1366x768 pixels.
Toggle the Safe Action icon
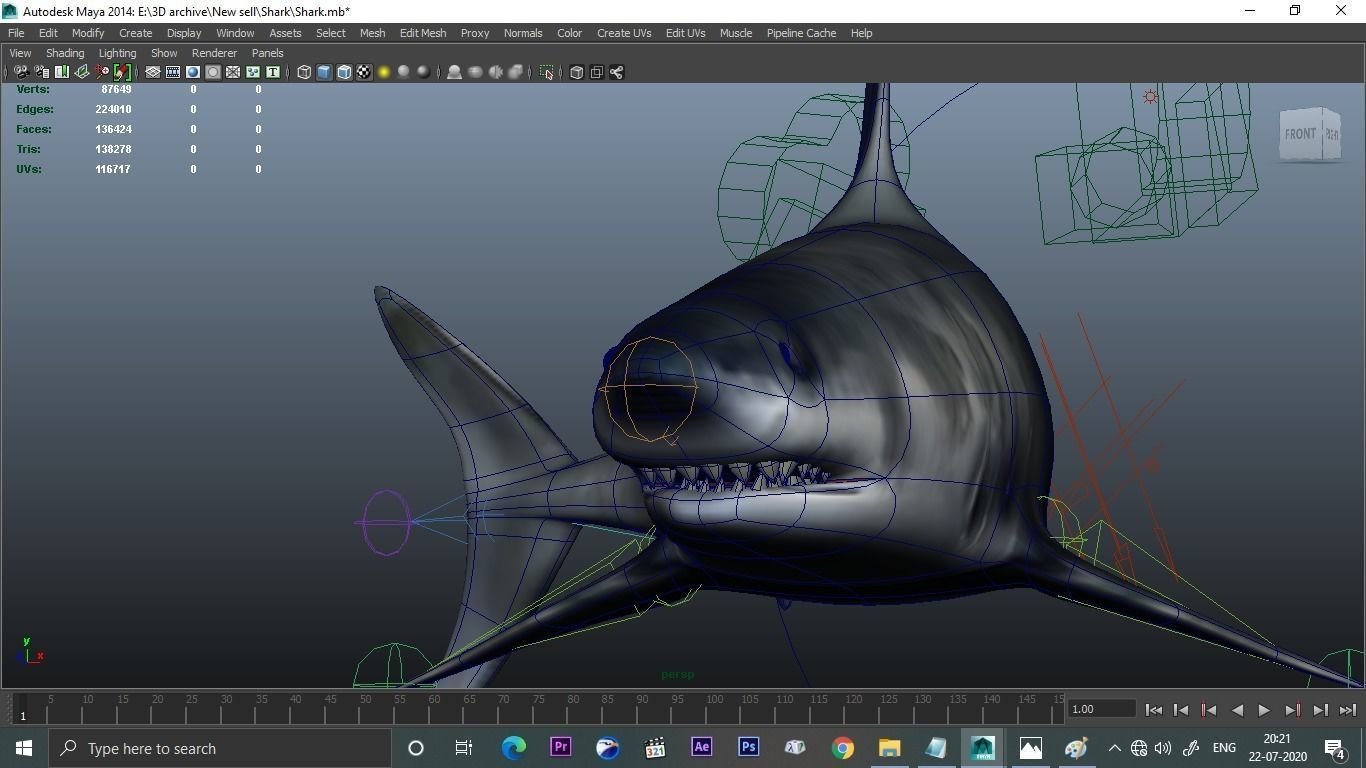pyautogui.click(x=253, y=72)
